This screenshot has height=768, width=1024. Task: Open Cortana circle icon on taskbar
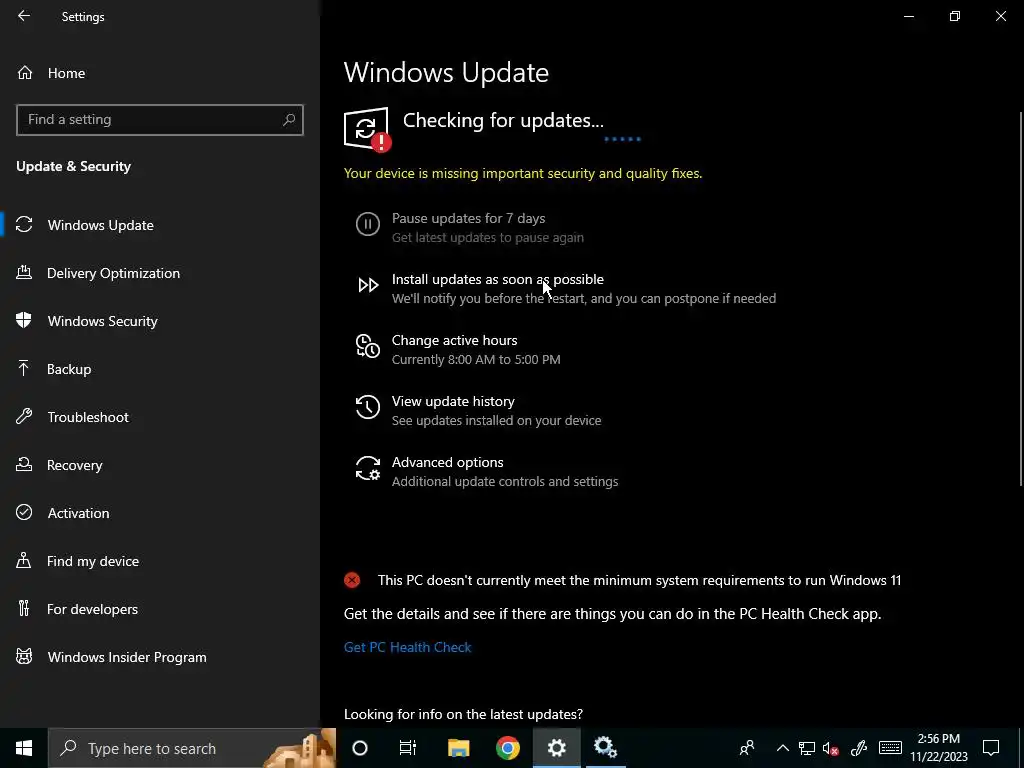pyautogui.click(x=360, y=748)
